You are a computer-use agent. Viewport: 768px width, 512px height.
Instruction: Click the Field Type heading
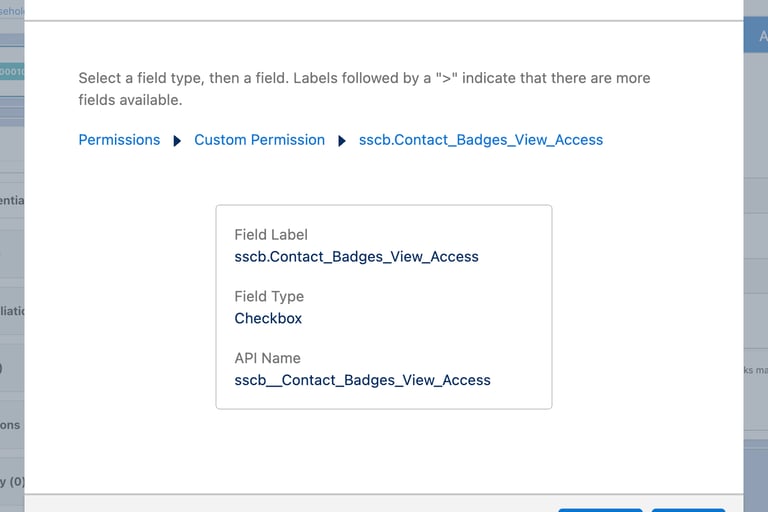(x=269, y=296)
